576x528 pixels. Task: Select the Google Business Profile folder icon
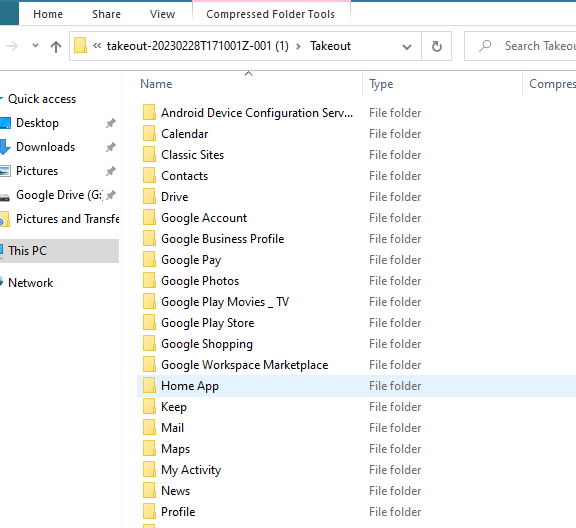(149, 238)
